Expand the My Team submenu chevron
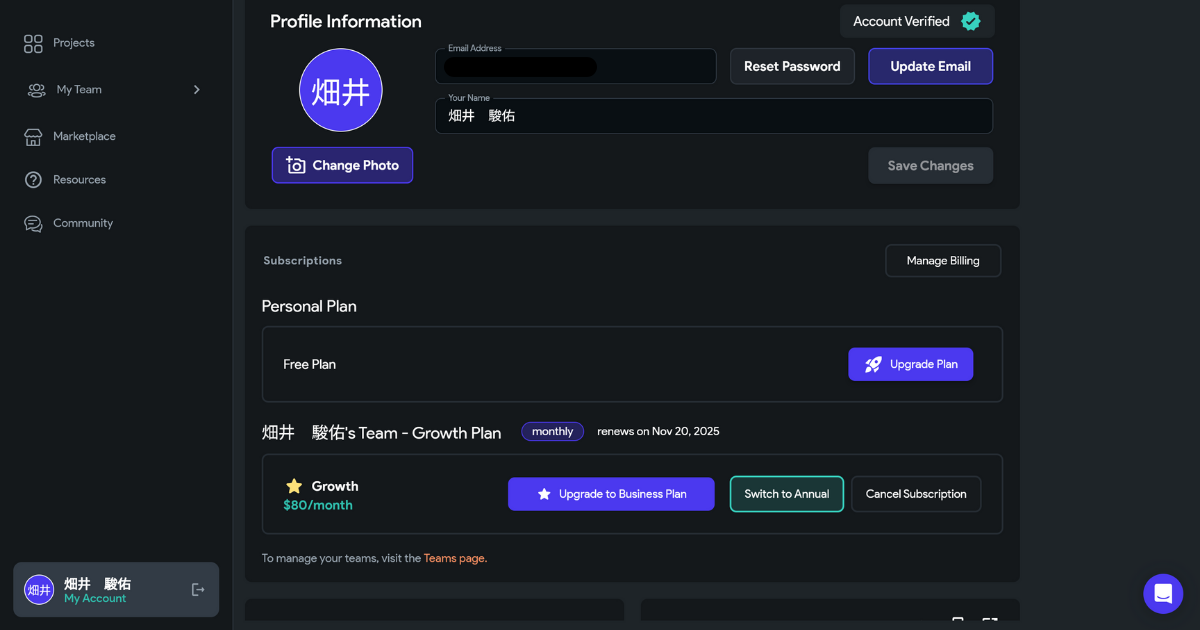This screenshot has width=1200, height=630. pyautogui.click(x=197, y=90)
